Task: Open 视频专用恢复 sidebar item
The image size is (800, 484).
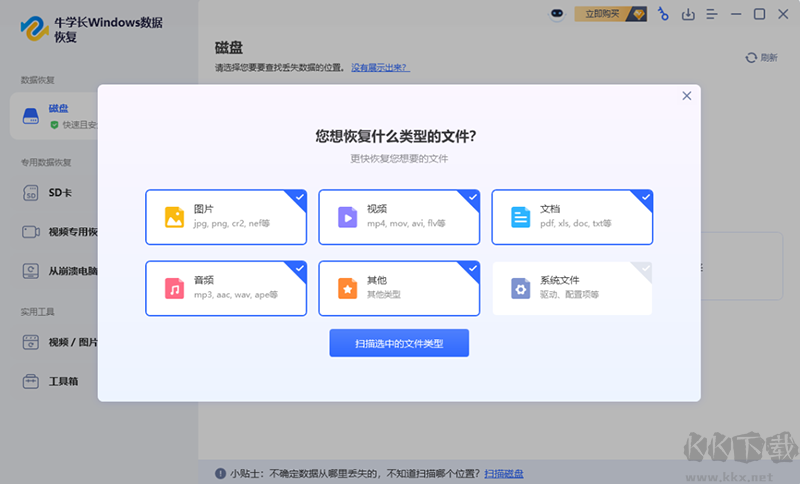Action: tap(73, 232)
